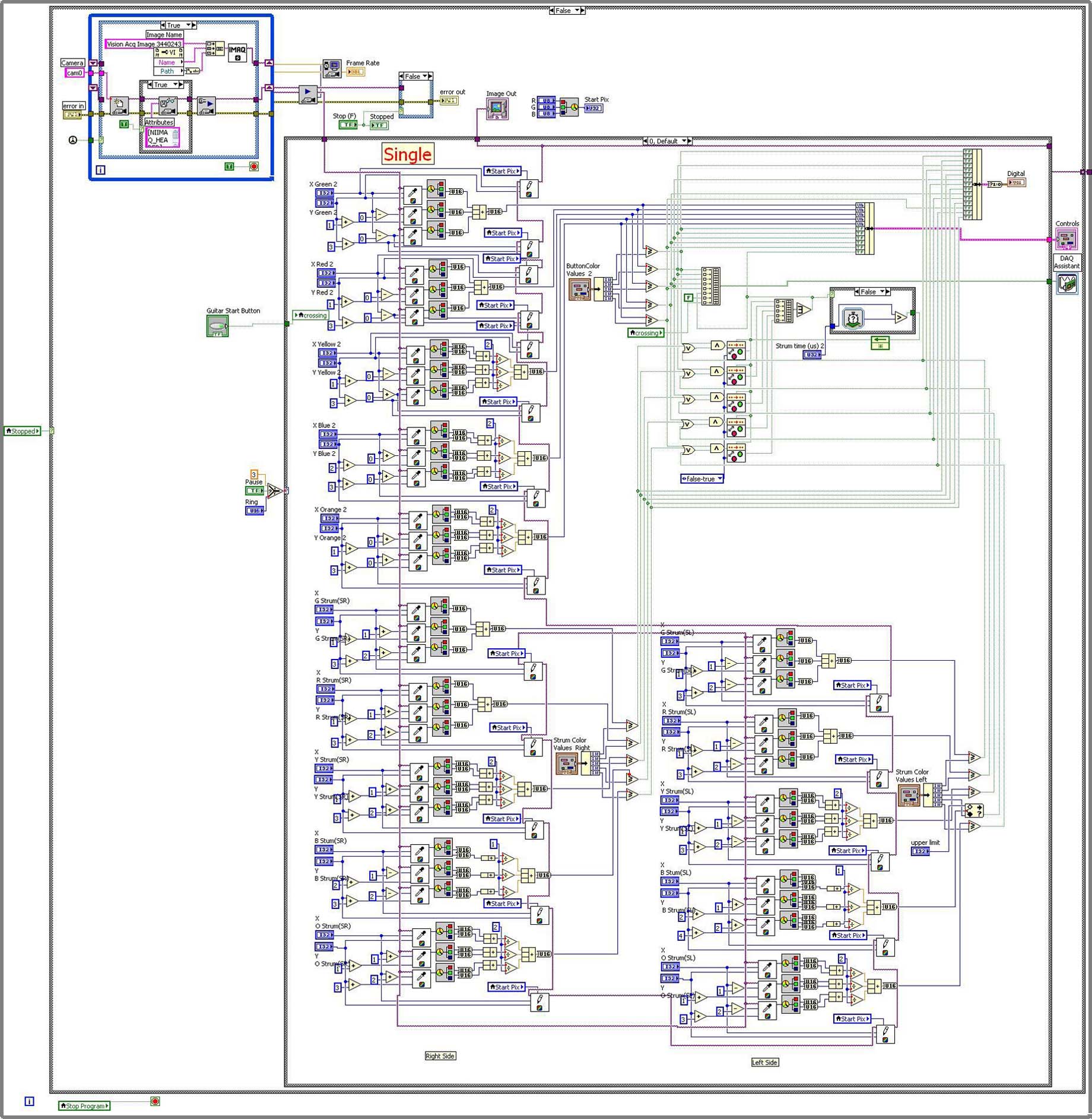Click the DAQ Assistant express VI icon
The image size is (1092, 1119).
1066,283
